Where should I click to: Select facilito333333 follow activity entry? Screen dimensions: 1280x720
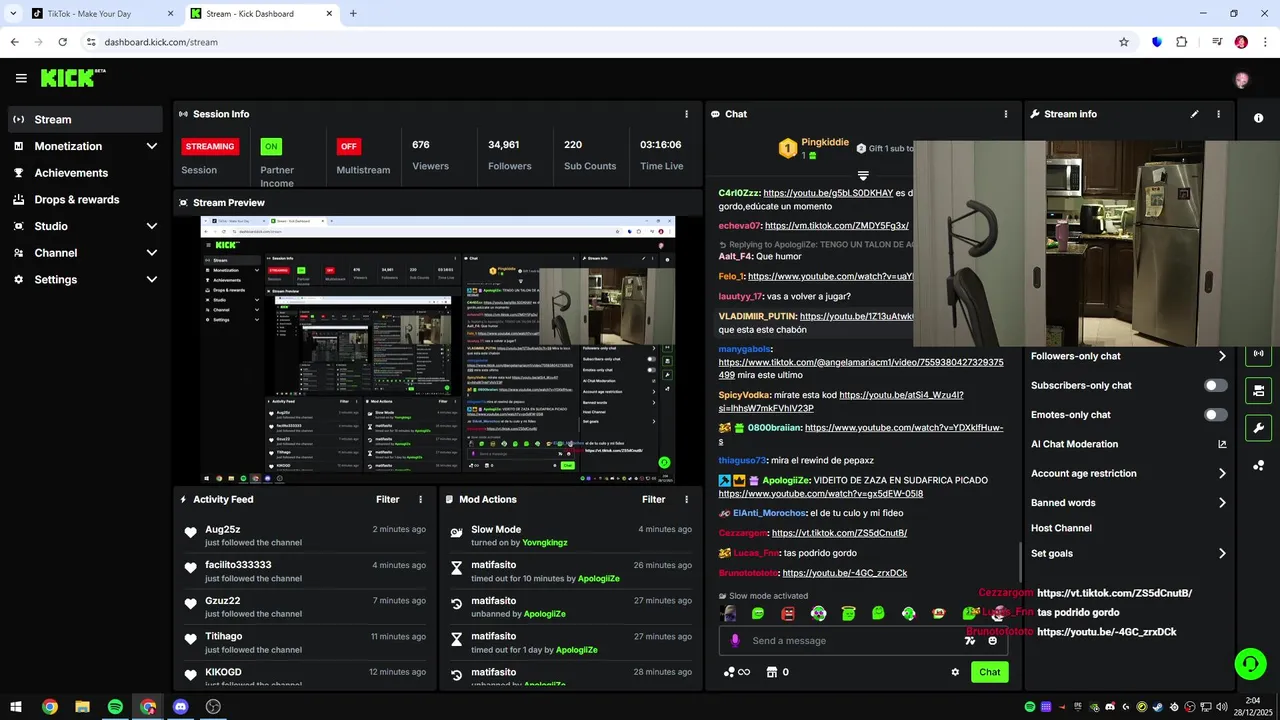click(305, 571)
